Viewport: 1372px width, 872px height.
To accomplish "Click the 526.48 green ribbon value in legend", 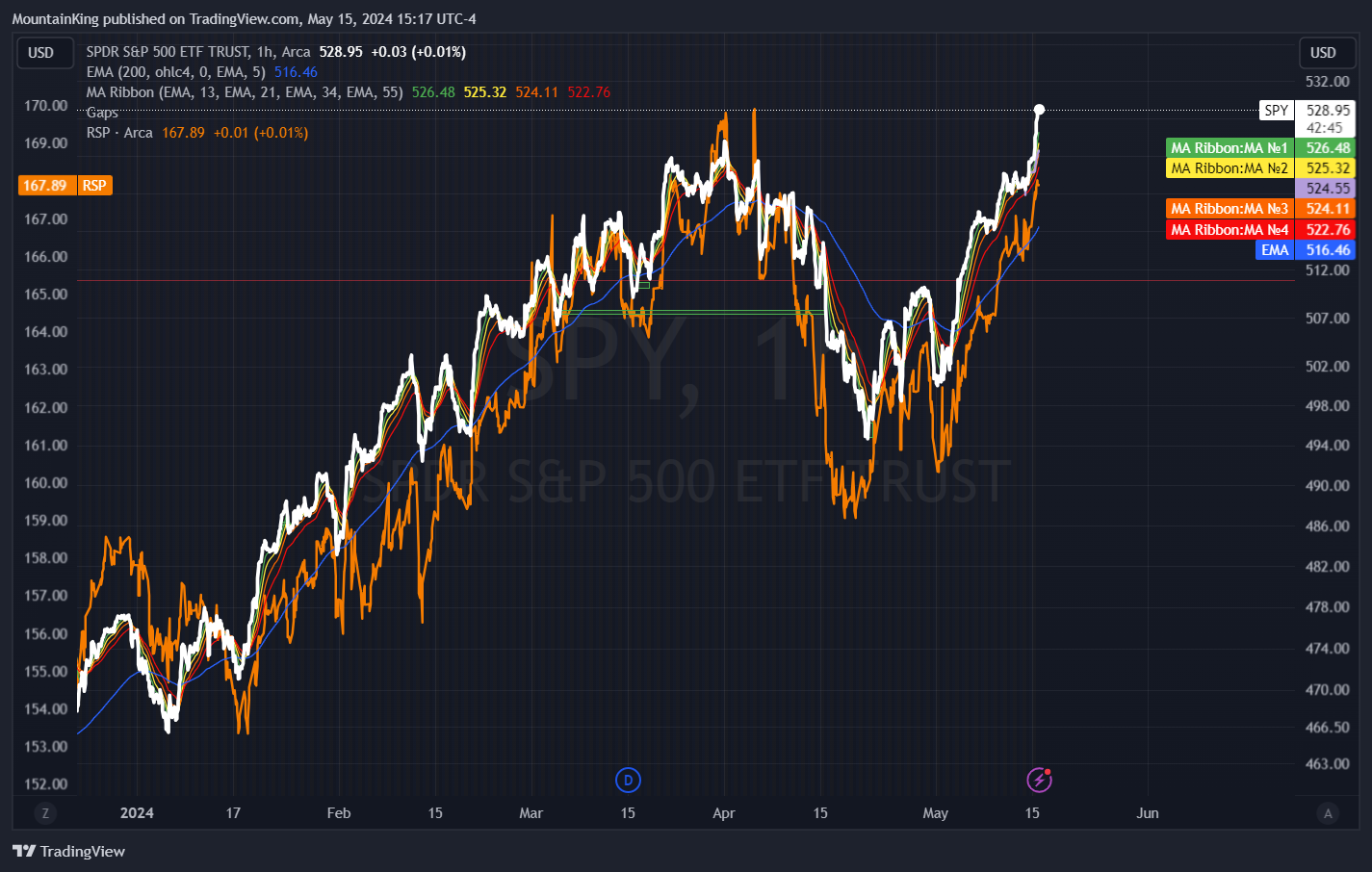I will tap(433, 92).
